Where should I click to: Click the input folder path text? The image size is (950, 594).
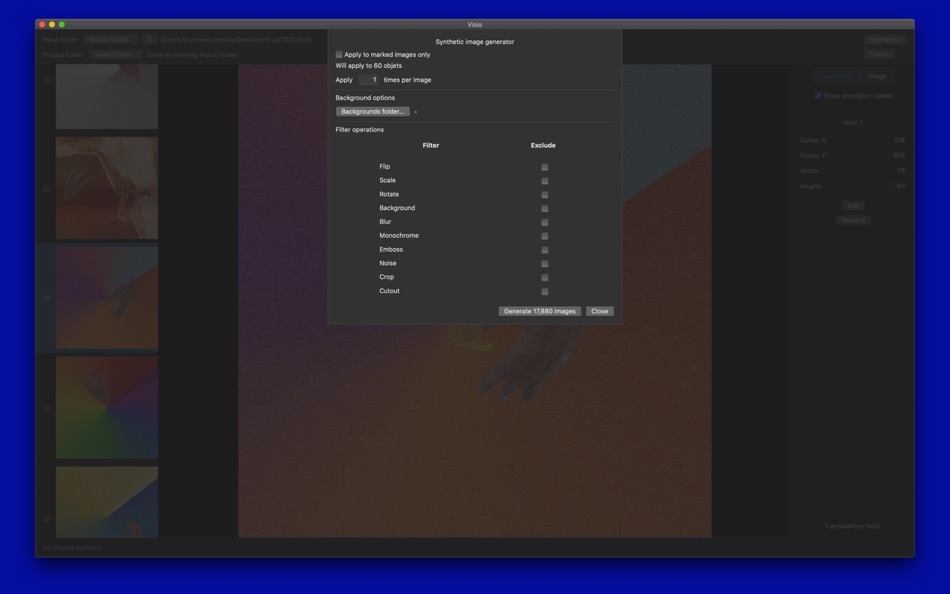tap(236, 39)
